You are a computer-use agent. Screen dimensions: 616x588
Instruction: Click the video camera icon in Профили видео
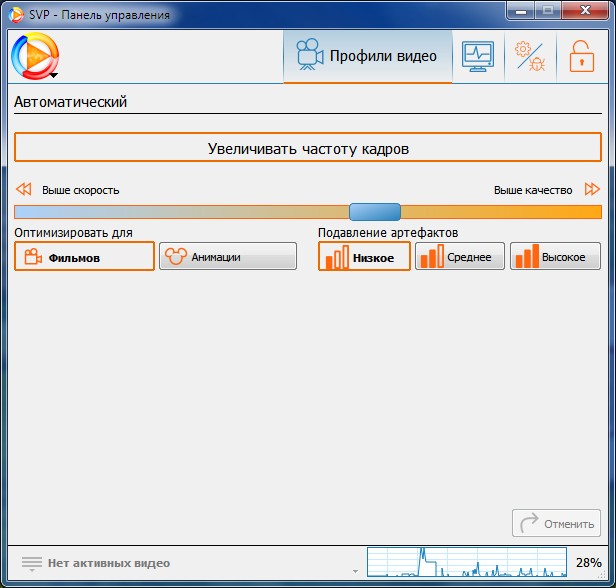tap(310, 55)
